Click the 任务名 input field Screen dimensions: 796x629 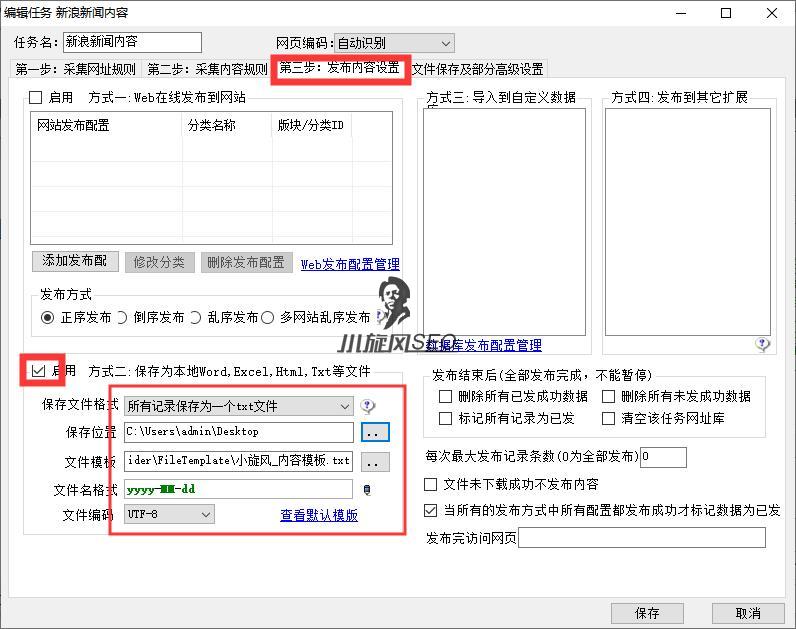[x=132, y=42]
